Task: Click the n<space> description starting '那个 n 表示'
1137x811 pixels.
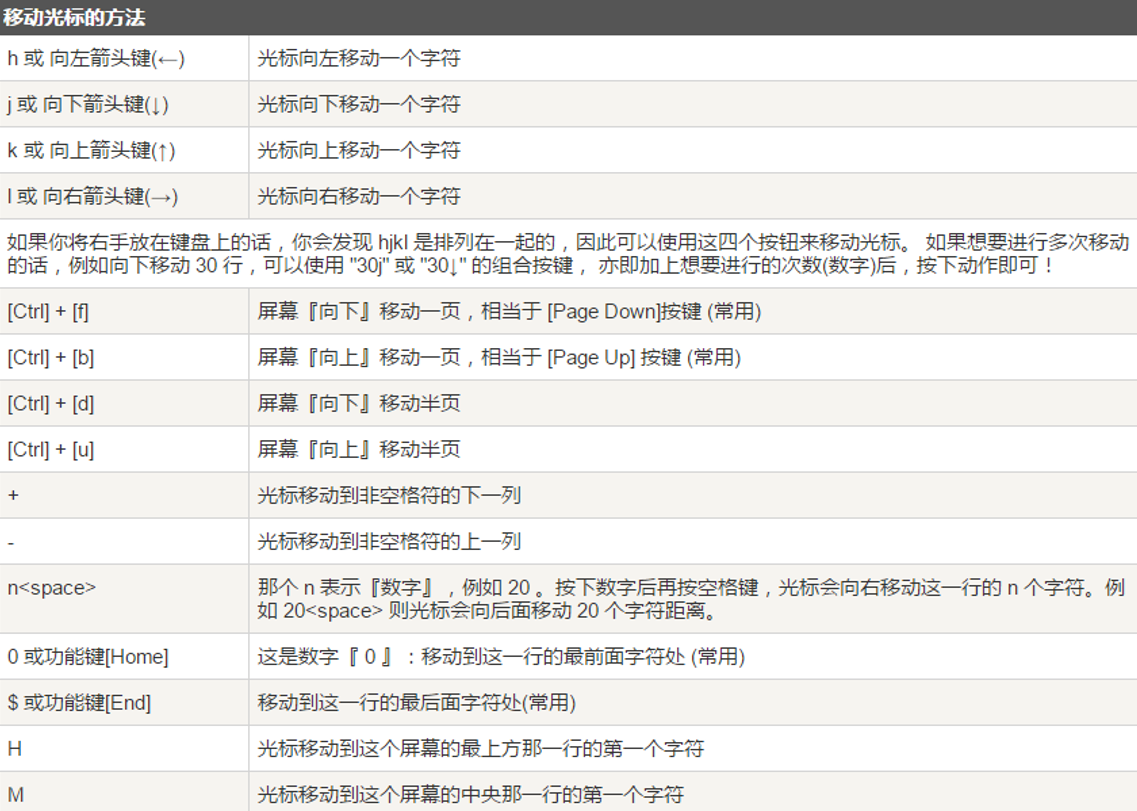Action: (x=691, y=599)
